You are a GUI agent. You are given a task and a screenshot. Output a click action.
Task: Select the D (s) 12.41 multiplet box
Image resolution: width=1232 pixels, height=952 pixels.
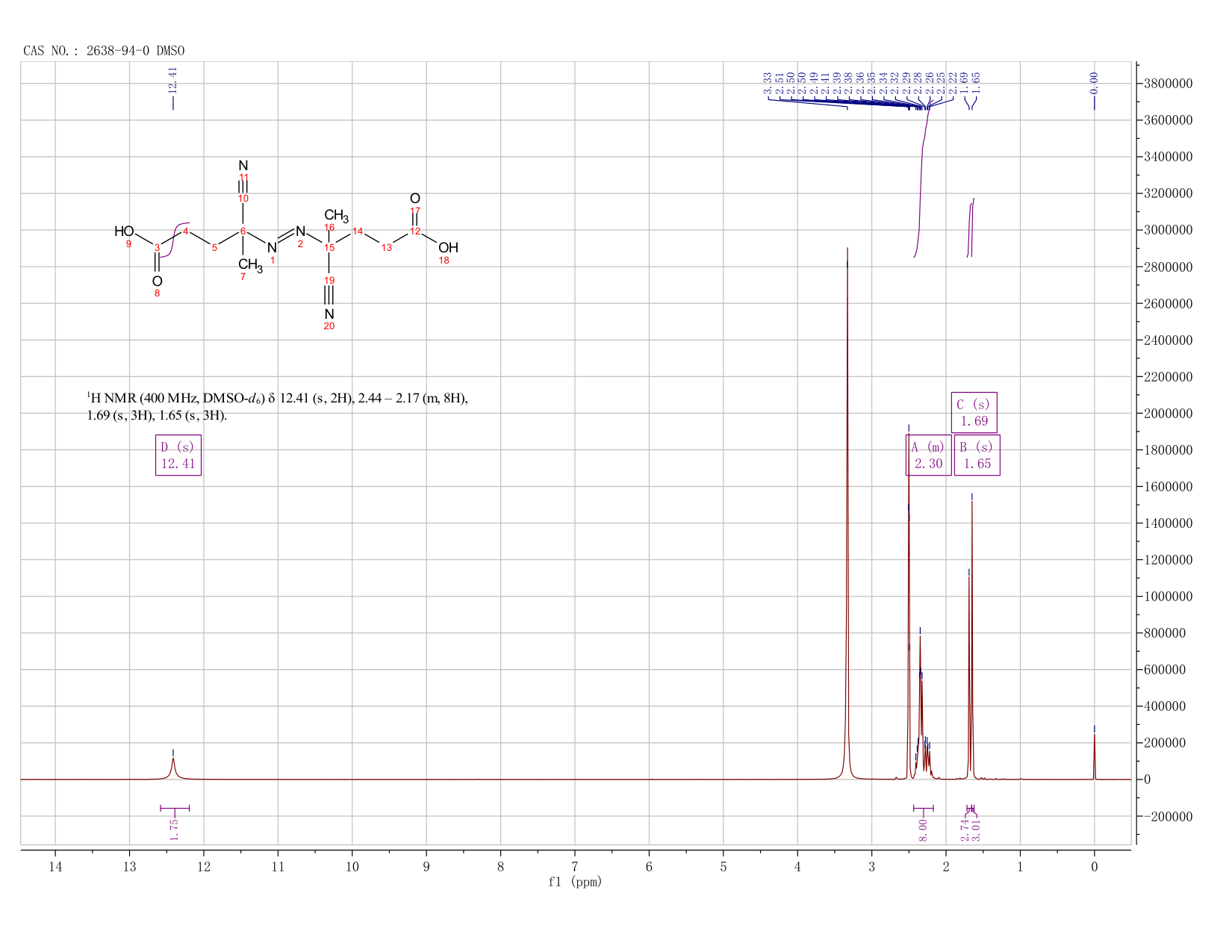(x=178, y=455)
